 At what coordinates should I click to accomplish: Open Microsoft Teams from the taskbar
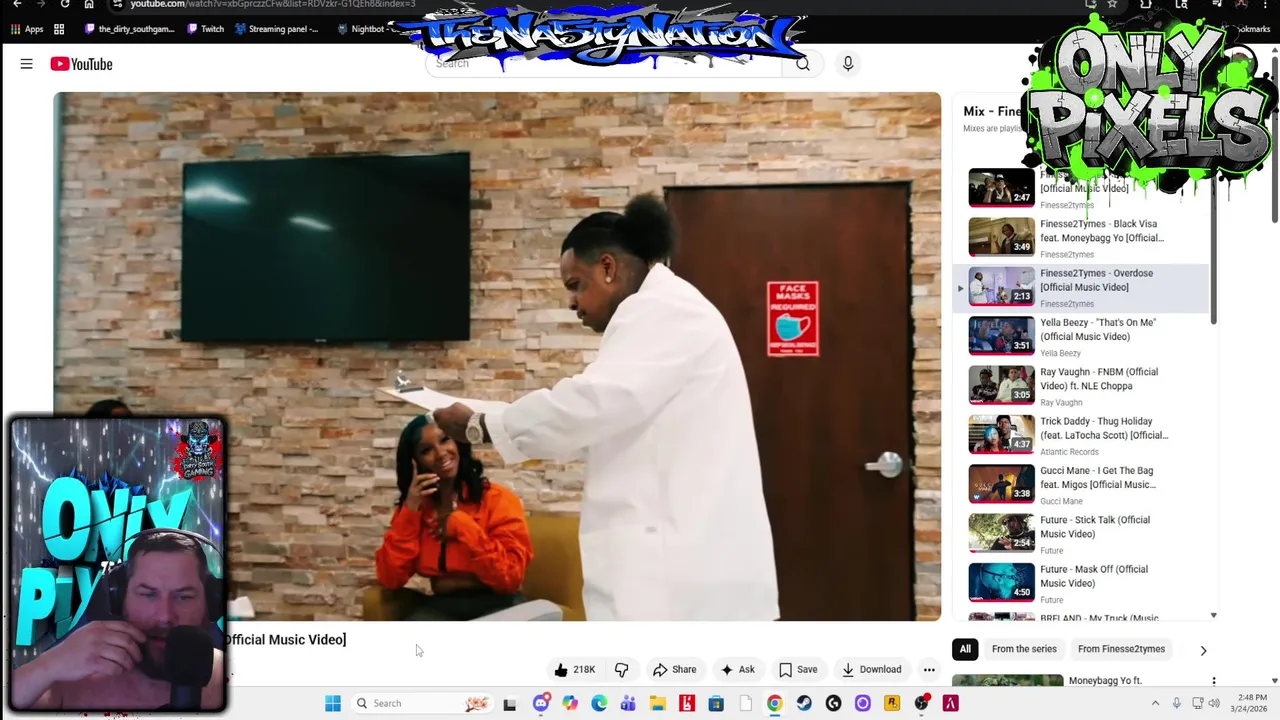628,703
